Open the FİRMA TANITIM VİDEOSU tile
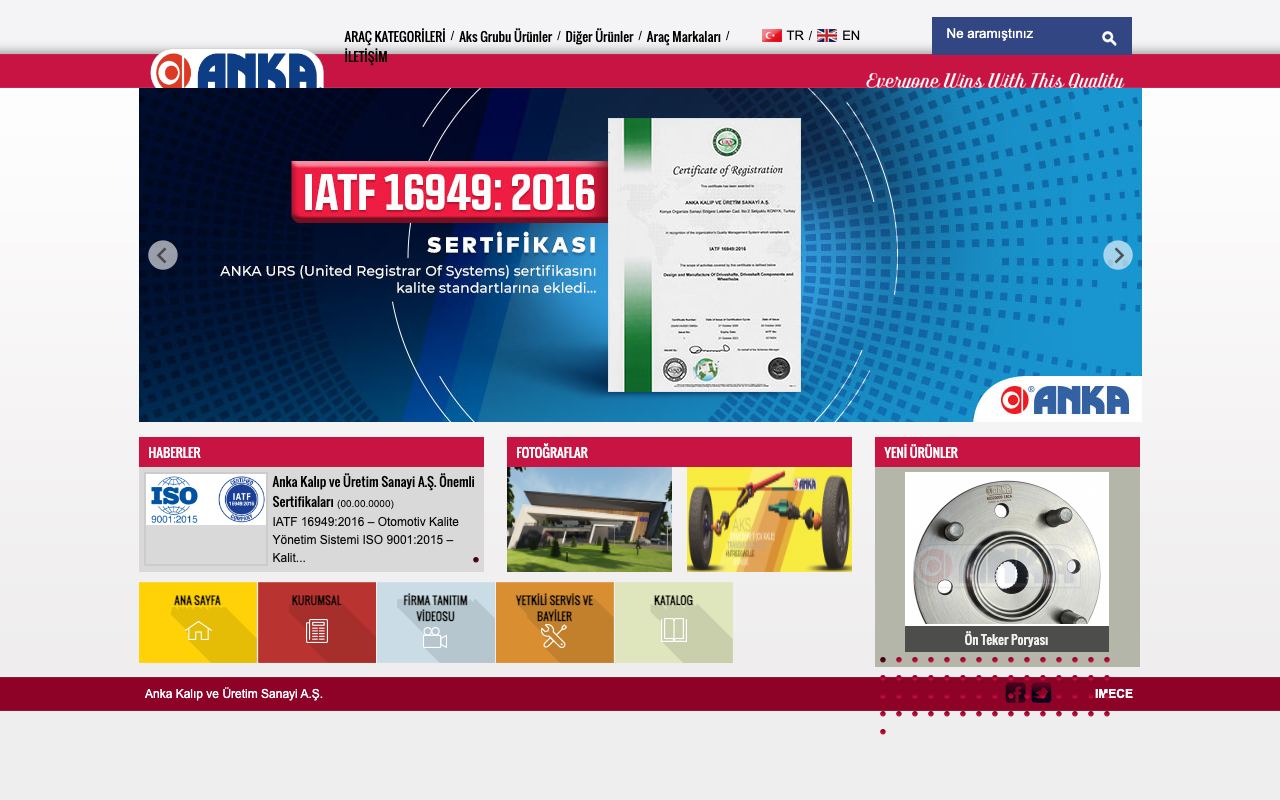 436,622
